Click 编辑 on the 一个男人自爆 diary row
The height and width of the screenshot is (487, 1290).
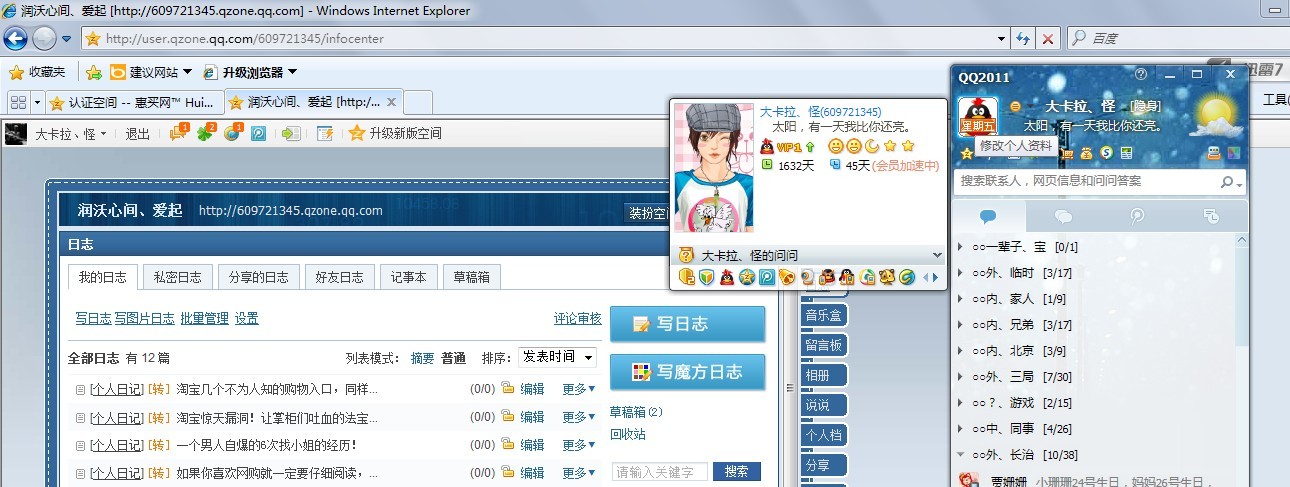[532, 445]
